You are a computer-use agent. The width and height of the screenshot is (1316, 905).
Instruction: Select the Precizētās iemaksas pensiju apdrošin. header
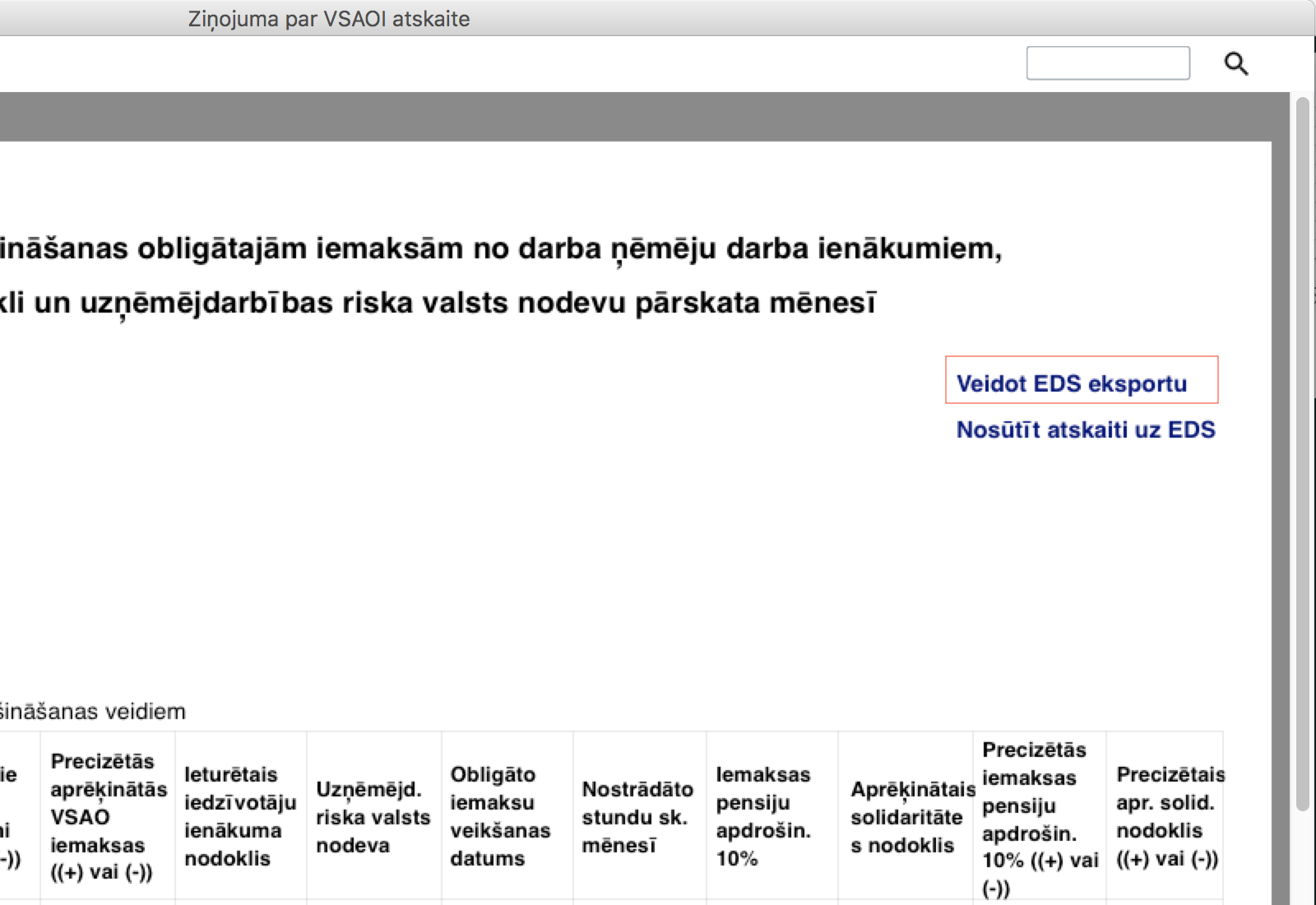pyautogui.click(x=1039, y=814)
